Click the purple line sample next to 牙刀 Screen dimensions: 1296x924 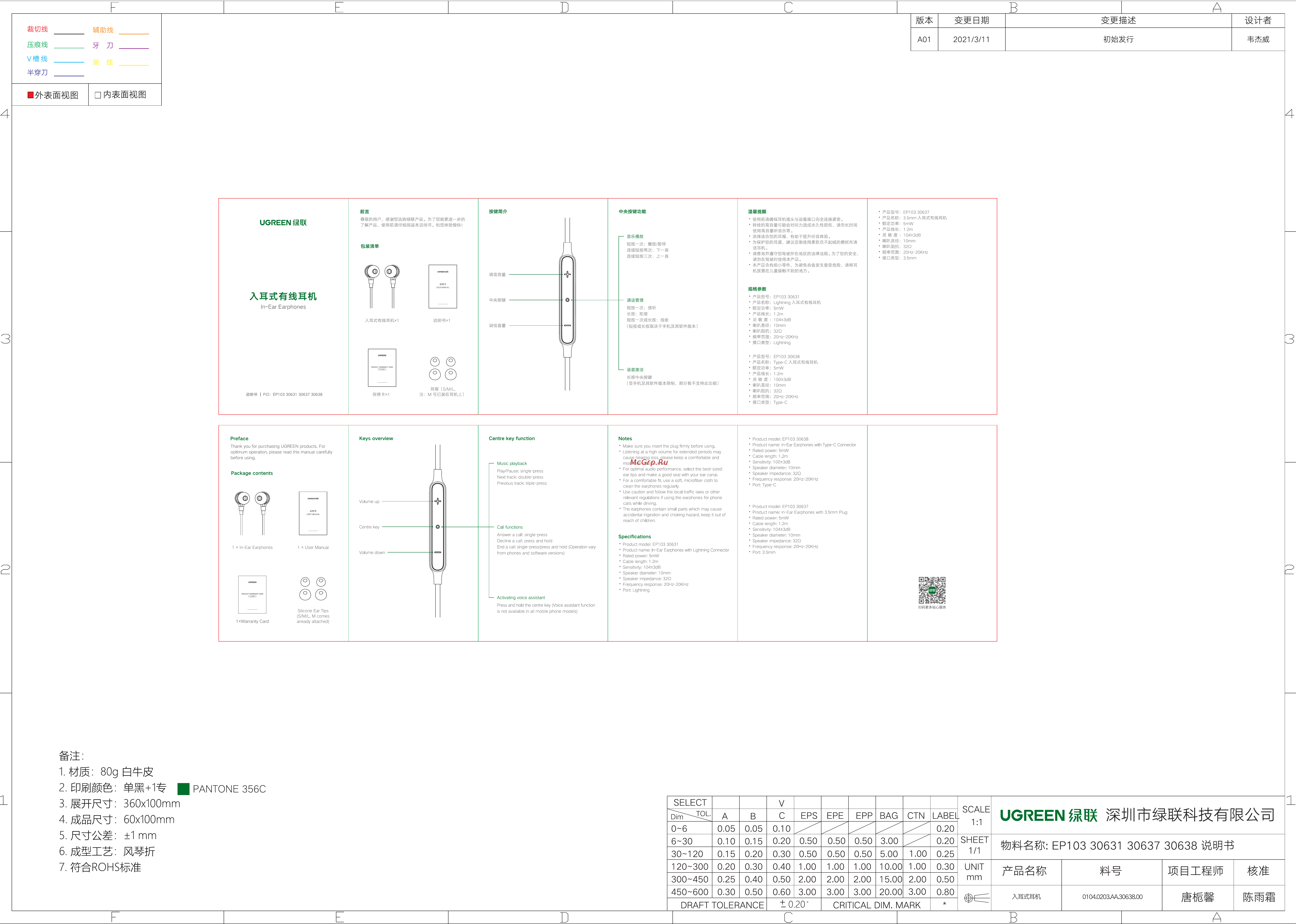tap(134, 48)
